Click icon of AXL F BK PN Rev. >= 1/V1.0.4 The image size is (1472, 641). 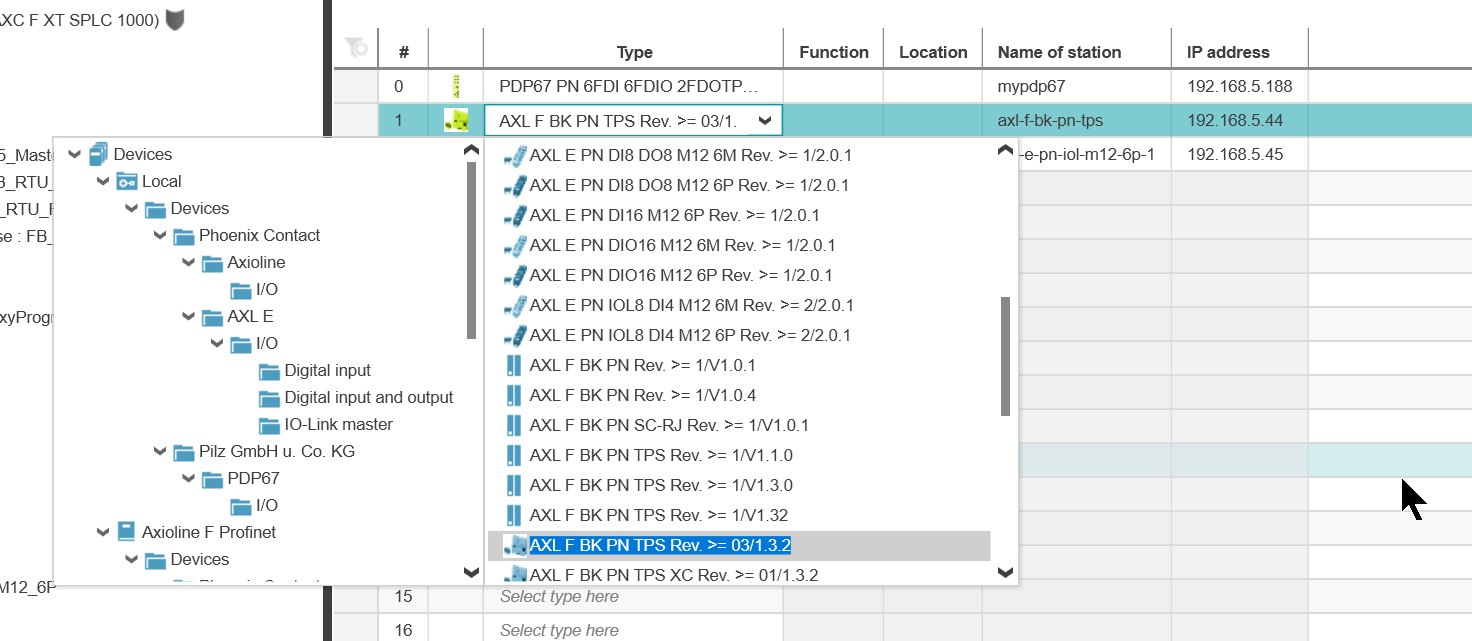click(x=514, y=395)
